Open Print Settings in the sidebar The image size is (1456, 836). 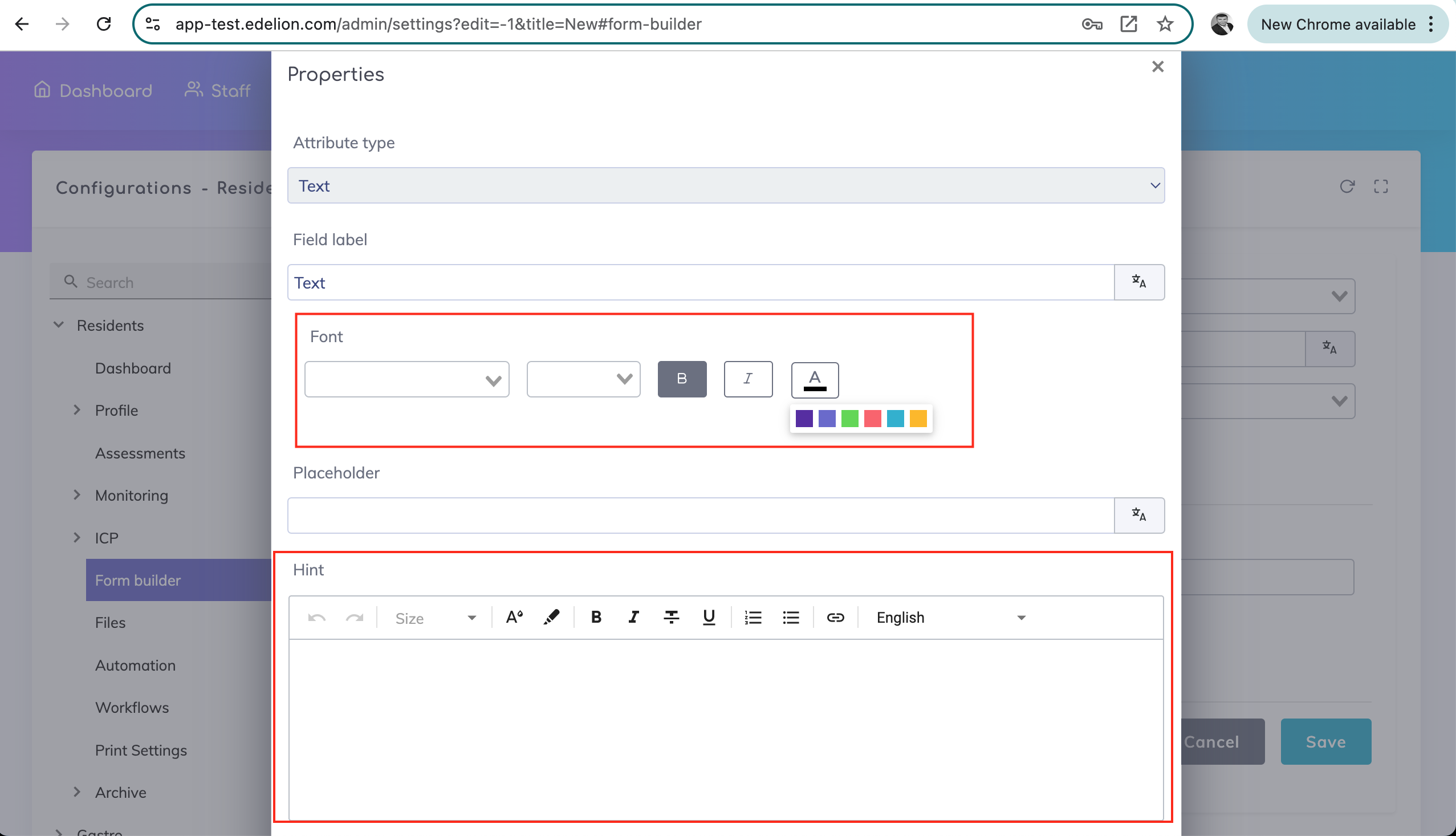(x=141, y=750)
